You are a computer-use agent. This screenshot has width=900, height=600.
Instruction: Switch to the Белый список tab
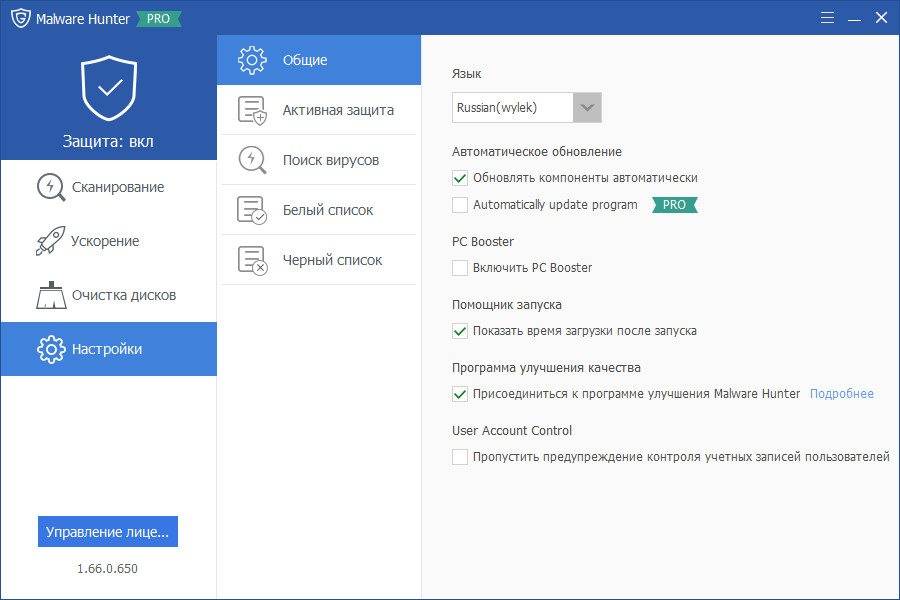tap(319, 210)
